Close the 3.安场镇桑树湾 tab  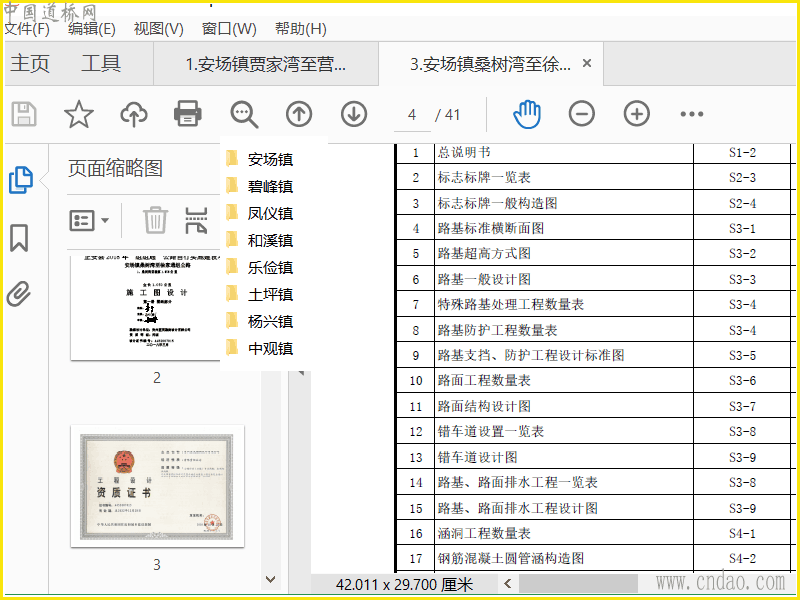point(587,63)
